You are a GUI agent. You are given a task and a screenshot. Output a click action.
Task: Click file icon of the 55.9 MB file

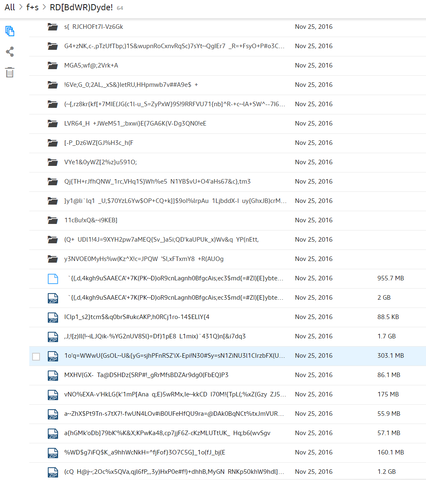point(53,414)
